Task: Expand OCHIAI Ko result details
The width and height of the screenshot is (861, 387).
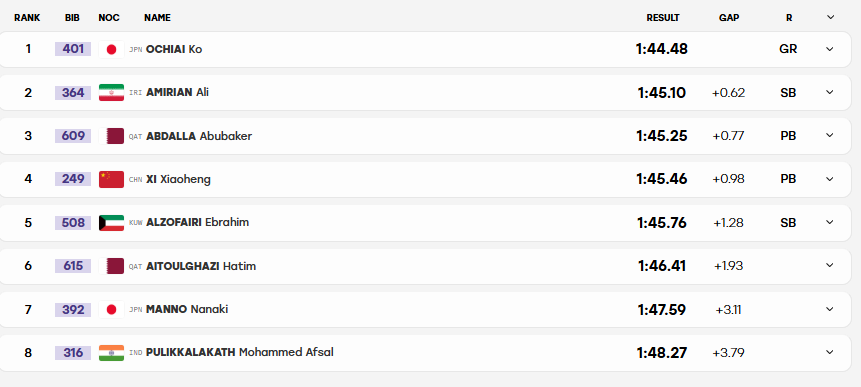Action: (830, 49)
